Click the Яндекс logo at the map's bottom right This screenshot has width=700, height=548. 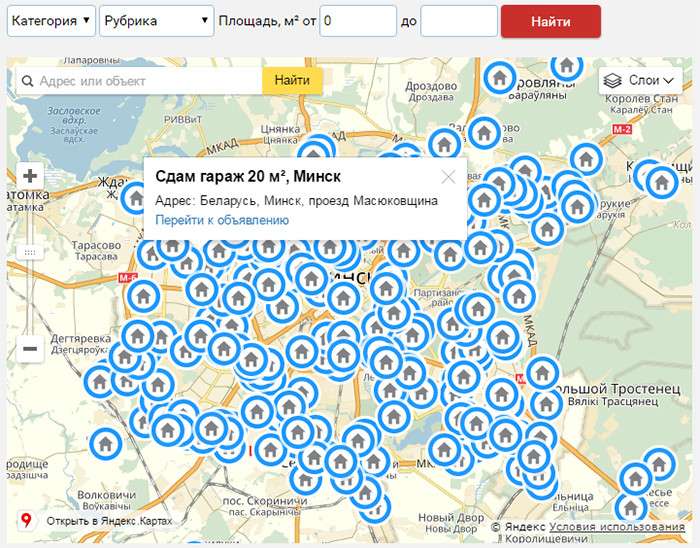click(x=524, y=527)
